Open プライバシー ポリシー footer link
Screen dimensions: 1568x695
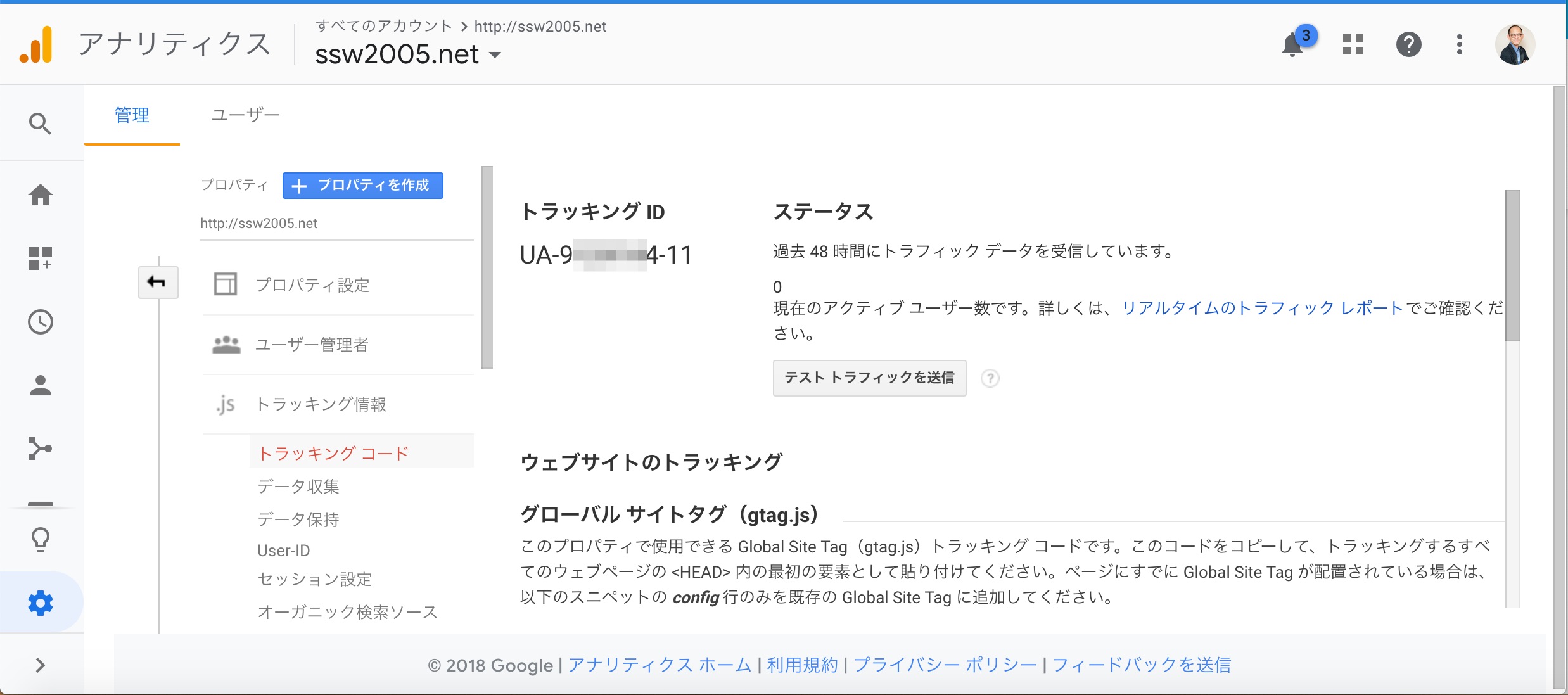[945, 665]
